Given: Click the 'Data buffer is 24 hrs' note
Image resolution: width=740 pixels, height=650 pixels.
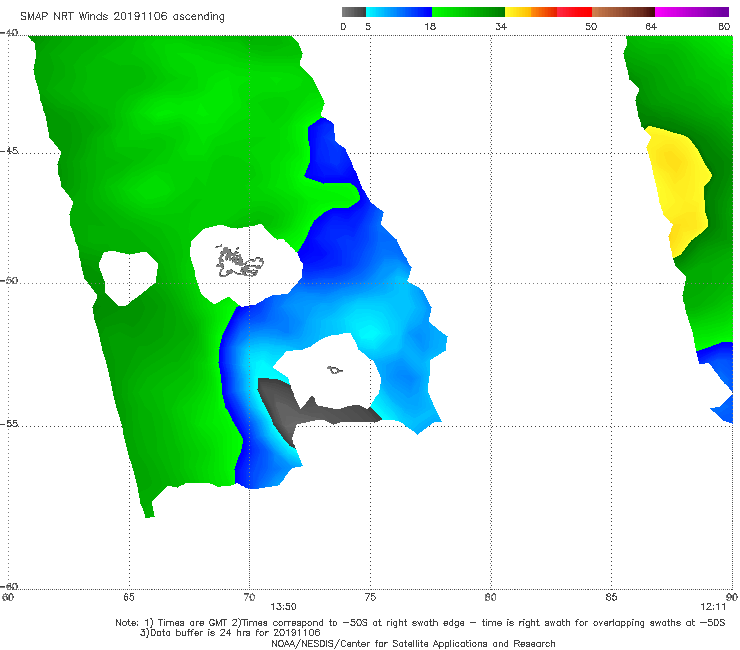Looking at the screenshot, I should coord(230,633).
